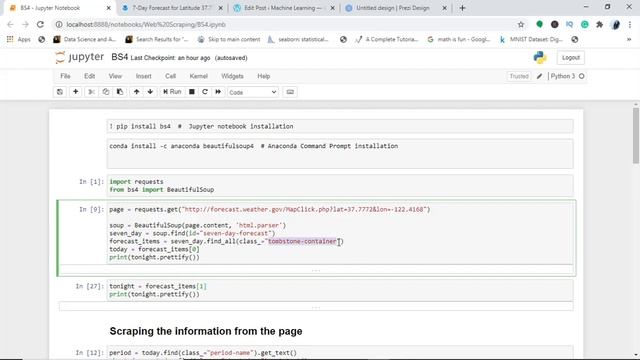Click the tonight = forecast_items[1] code line
640x360 pixels.
tap(158, 286)
